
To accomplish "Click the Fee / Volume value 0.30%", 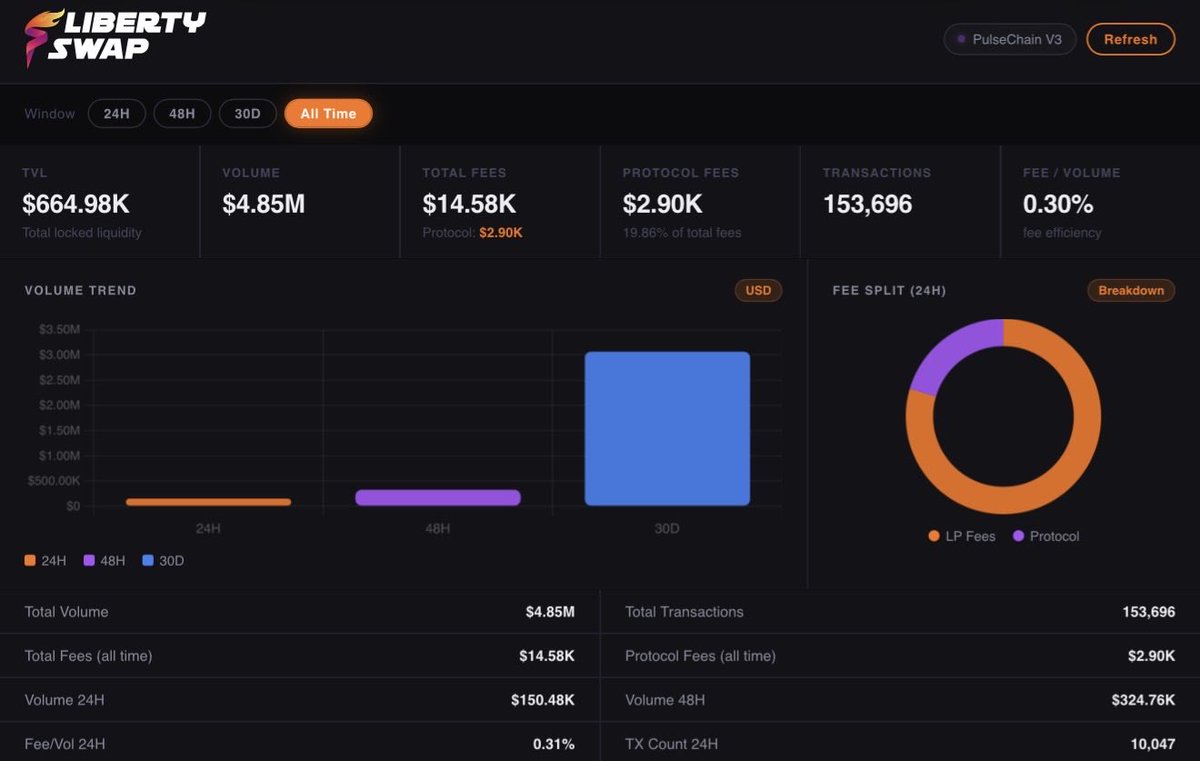I will [x=1058, y=205].
